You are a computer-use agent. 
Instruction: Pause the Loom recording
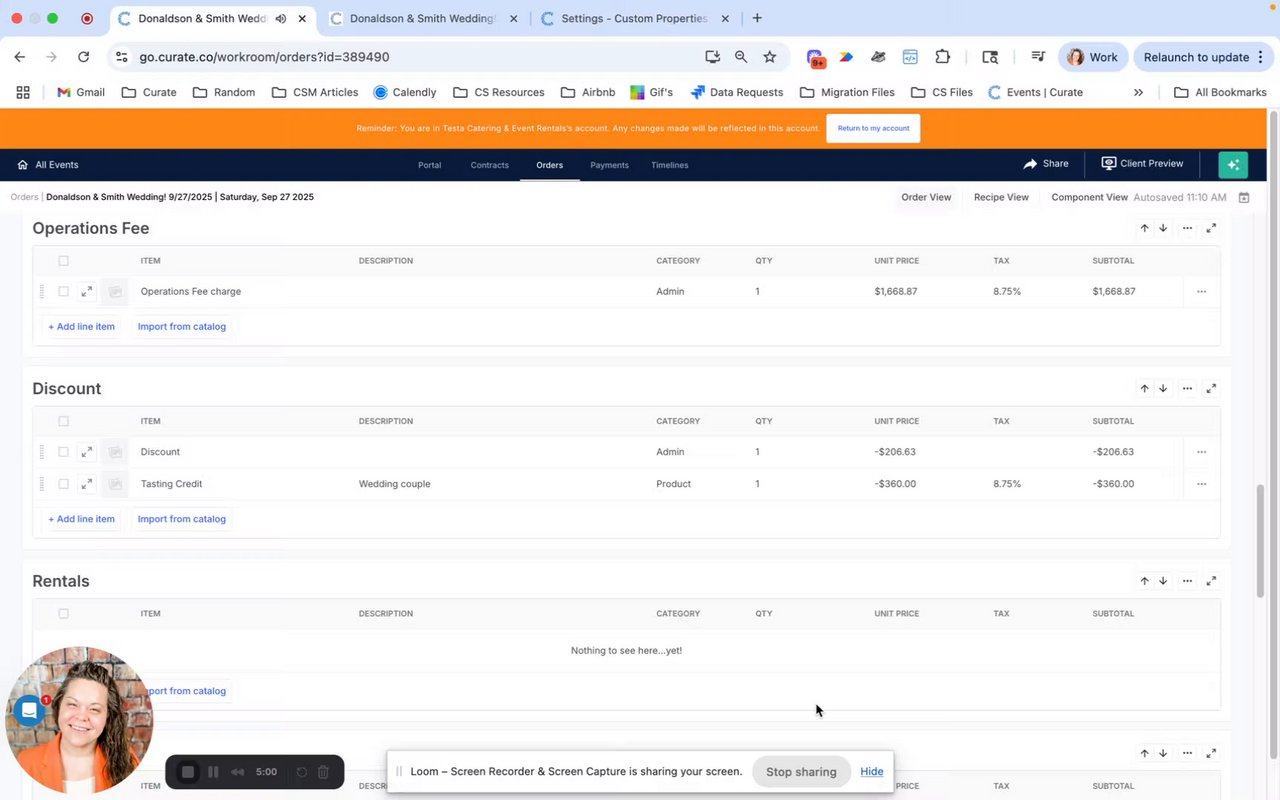pos(213,772)
